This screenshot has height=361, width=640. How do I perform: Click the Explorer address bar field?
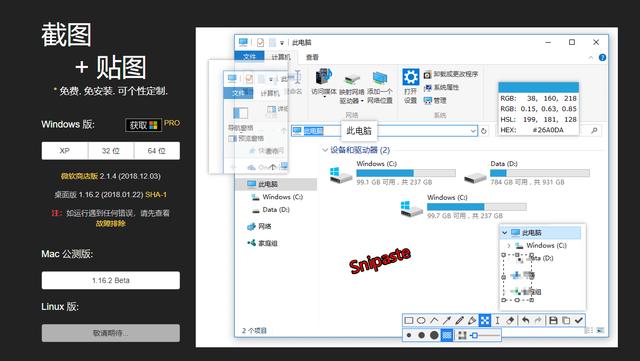point(384,131)
